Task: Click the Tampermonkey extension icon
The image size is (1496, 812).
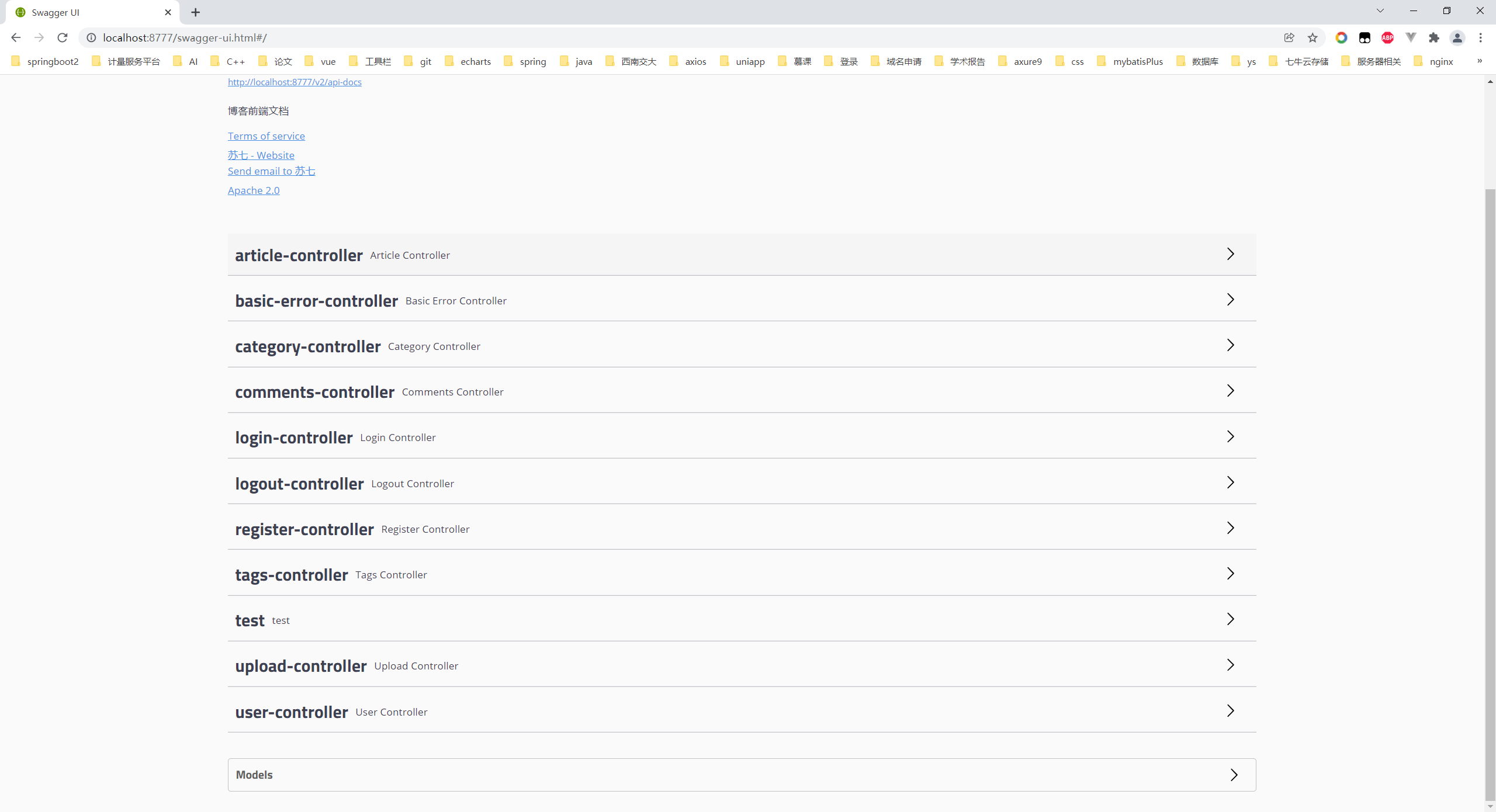Action: pos(1365,37)
